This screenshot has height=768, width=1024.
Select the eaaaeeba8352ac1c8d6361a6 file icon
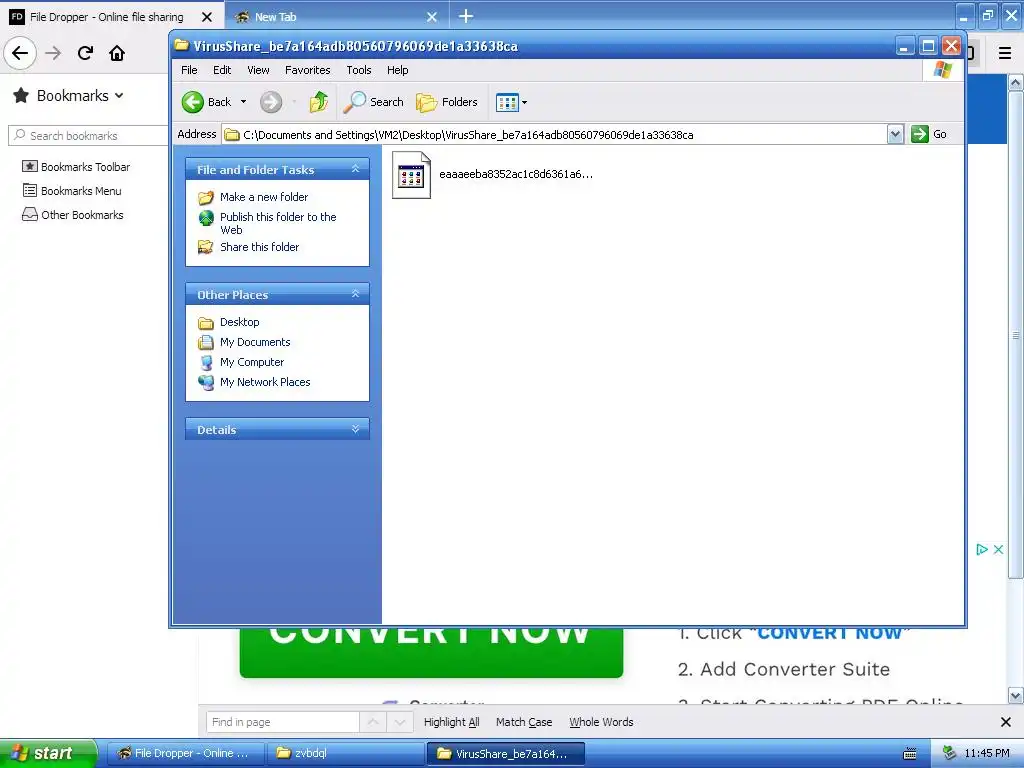tap(411, 175)
